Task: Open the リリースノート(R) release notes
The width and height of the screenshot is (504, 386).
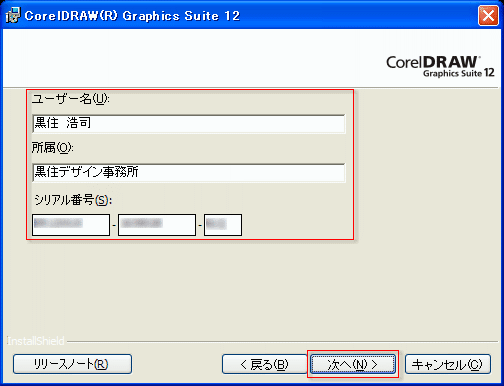Action: tap(72, 364)
